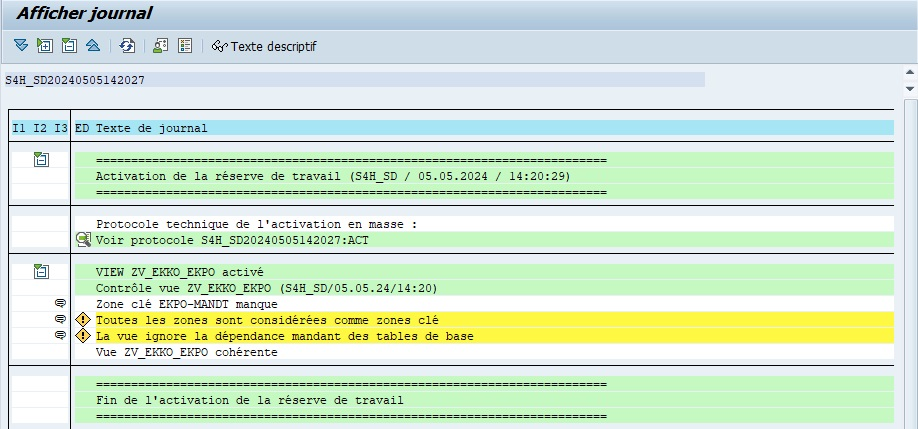Click the collapse one level toolbar icon
Viewport: 918px width, 429px height.
tap(69, 46)
